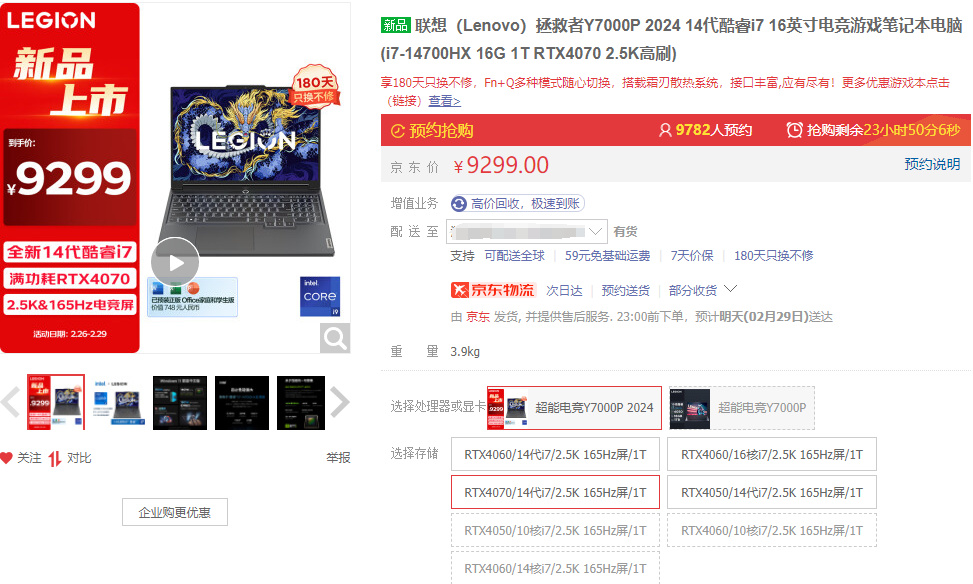Expand the 部分收货 chevron
Image resolution: width=973 pixels, height=584 pixels.
(730, 289)
